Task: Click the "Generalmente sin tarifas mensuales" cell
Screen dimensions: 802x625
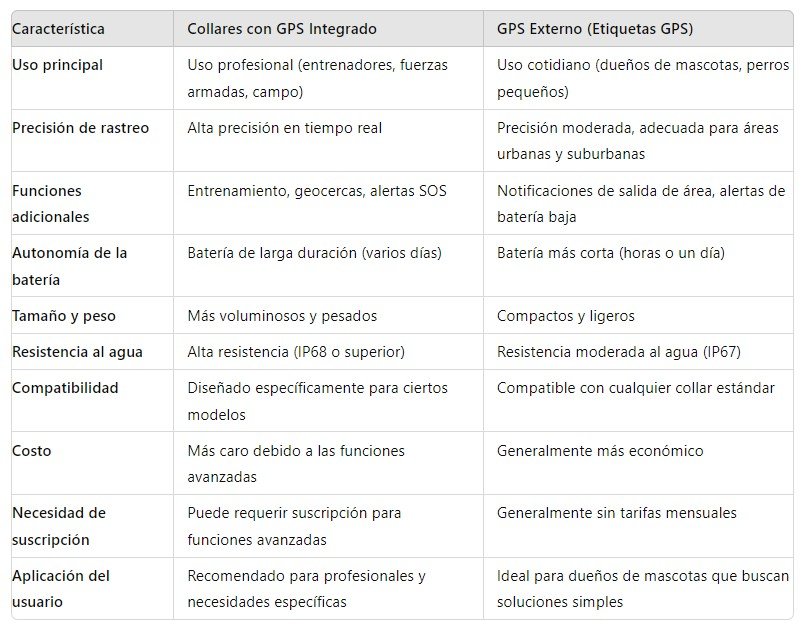Action: point(617,513)
